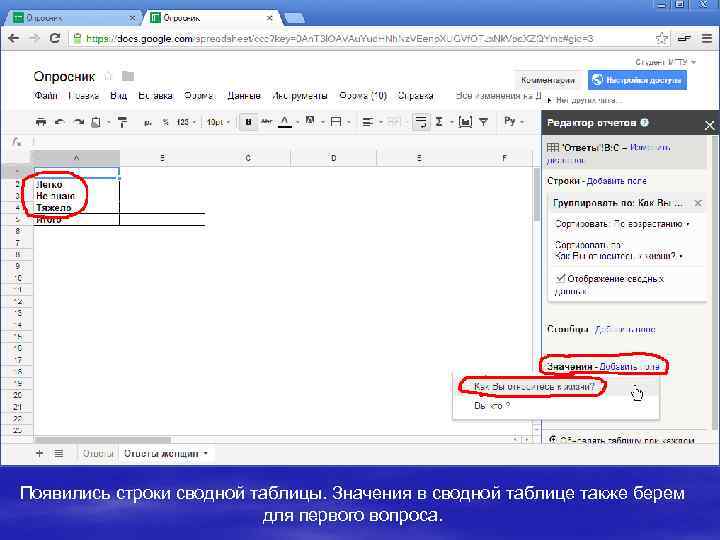Viewport: 720px width, 540px height.
Task: Select cell containing Тяжело
Action: pos(77,208)
